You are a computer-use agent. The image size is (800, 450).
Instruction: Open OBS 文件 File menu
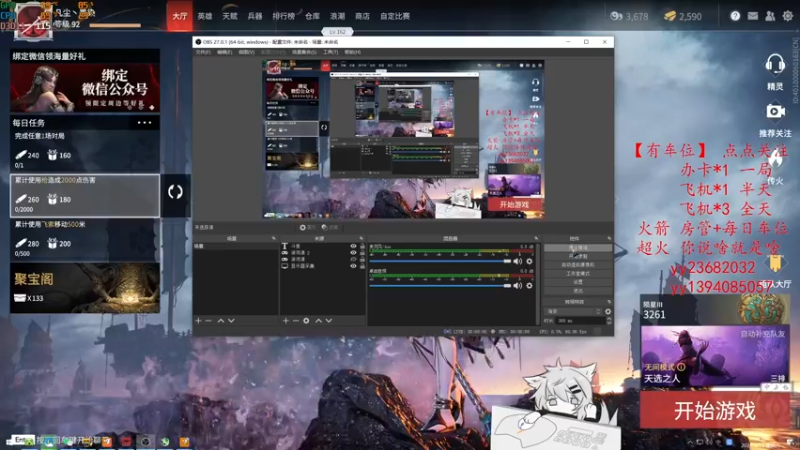203,52
